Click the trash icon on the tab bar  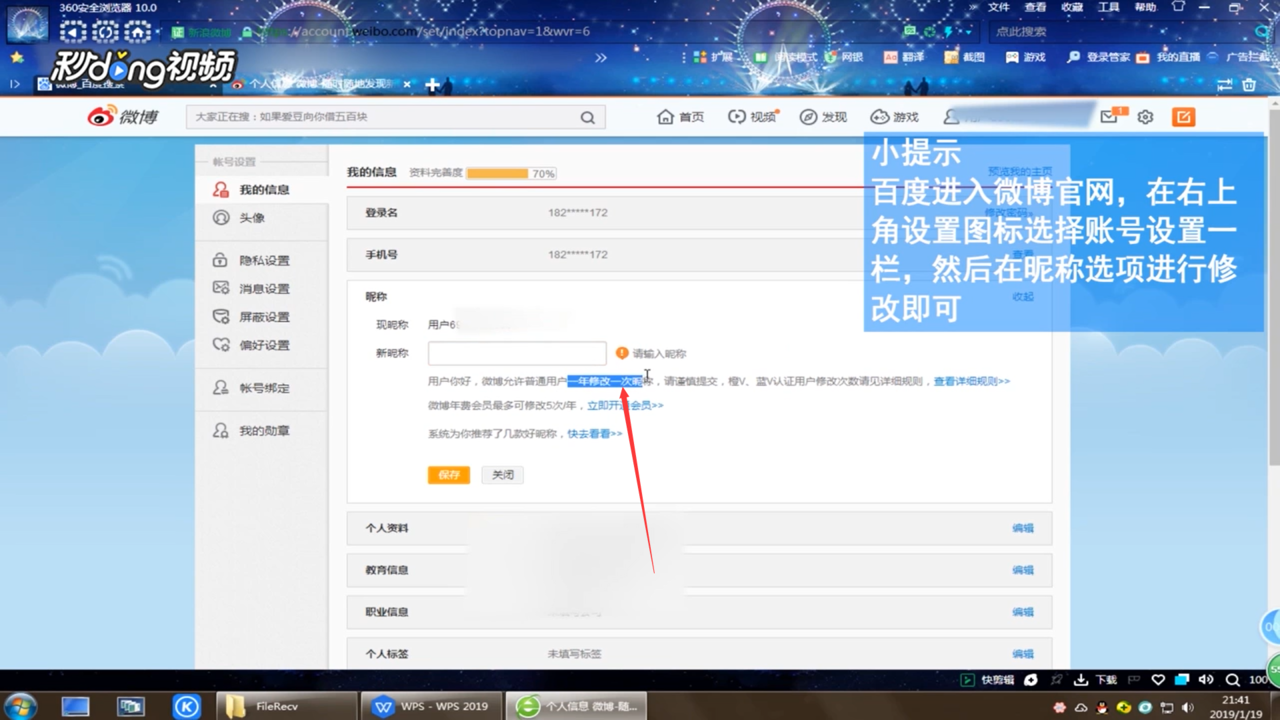1249,85
